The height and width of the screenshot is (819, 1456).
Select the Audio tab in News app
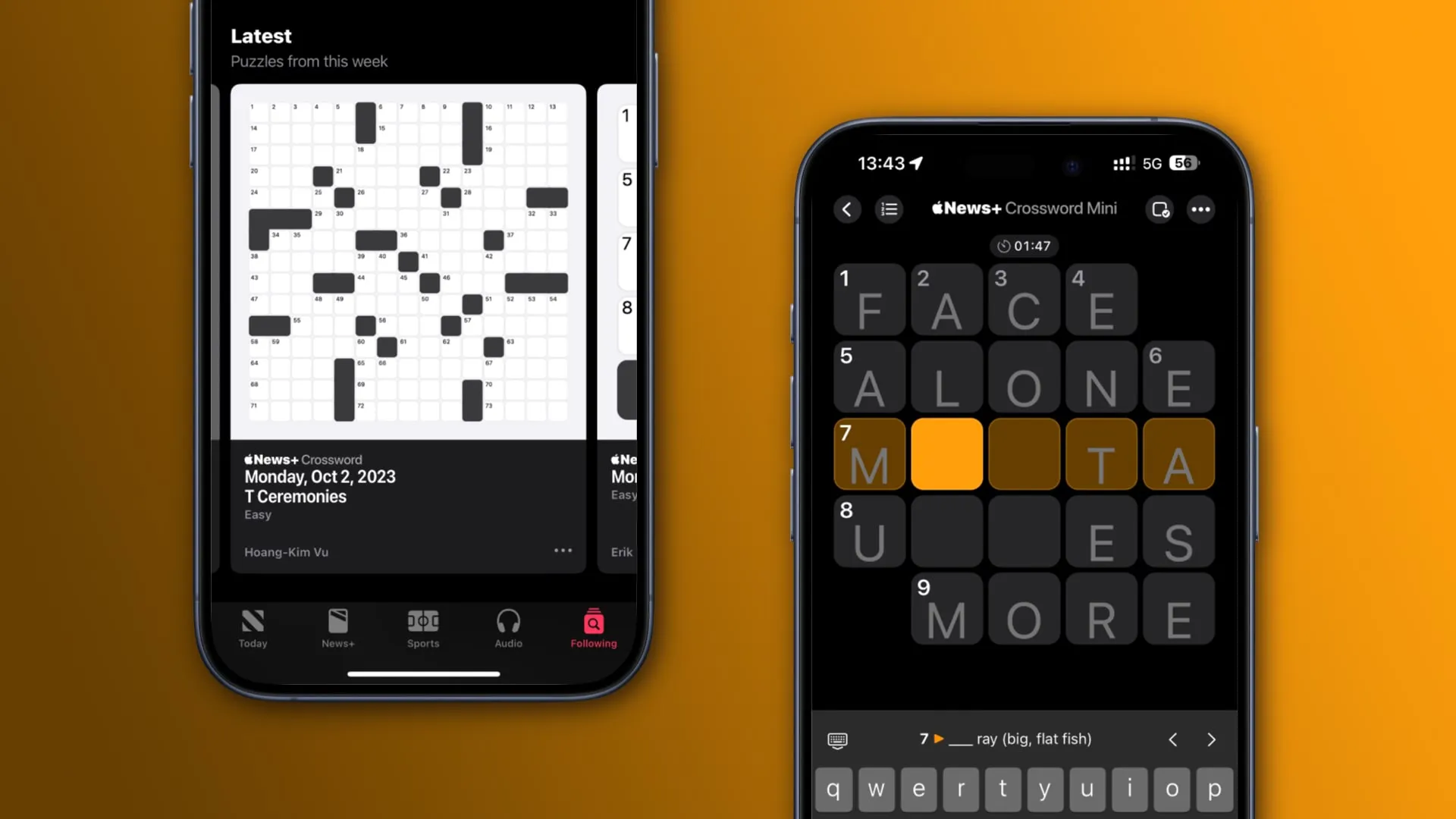coord(509,628)
